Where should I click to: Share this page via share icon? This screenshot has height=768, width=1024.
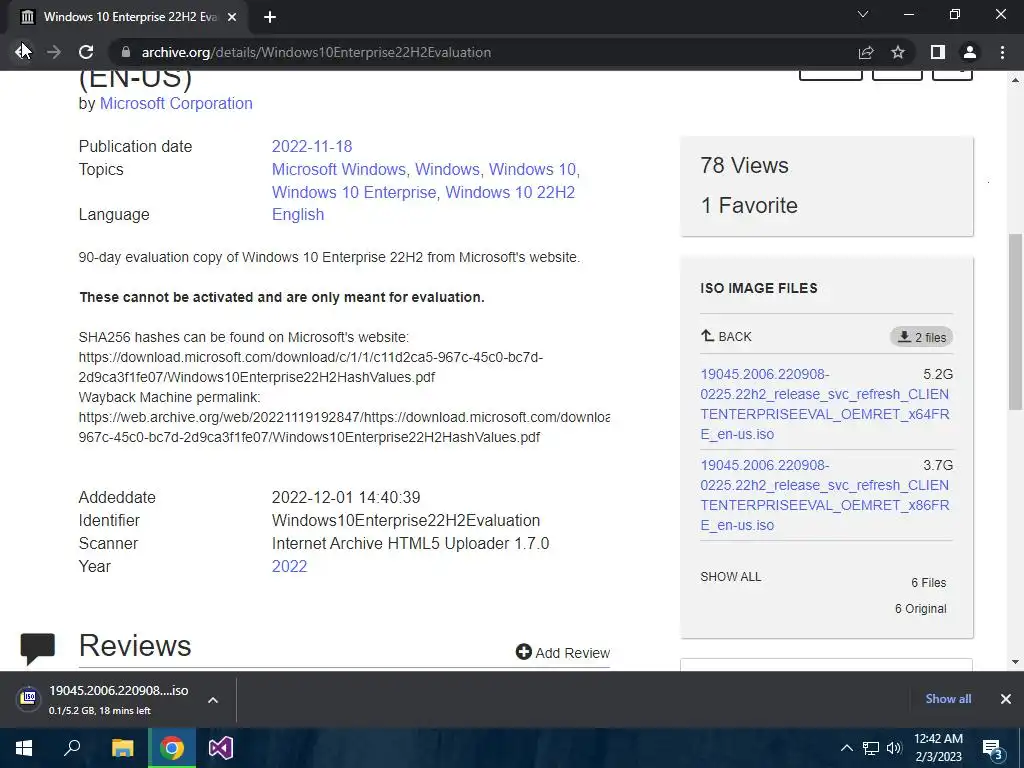pyautogui.click(x=866, y=52)
